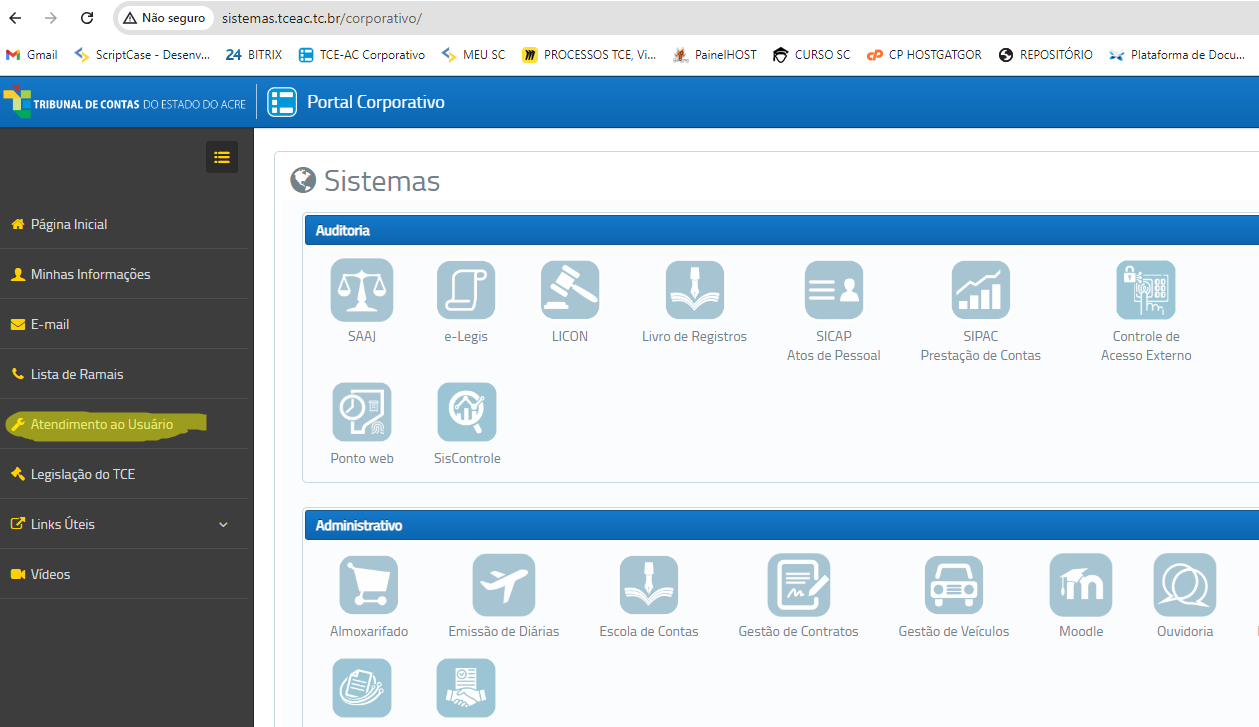Go to Página Inicial in sidebar
Image resolution: width=1259 pixels, height=727 pixels.
tap(124, 224)
